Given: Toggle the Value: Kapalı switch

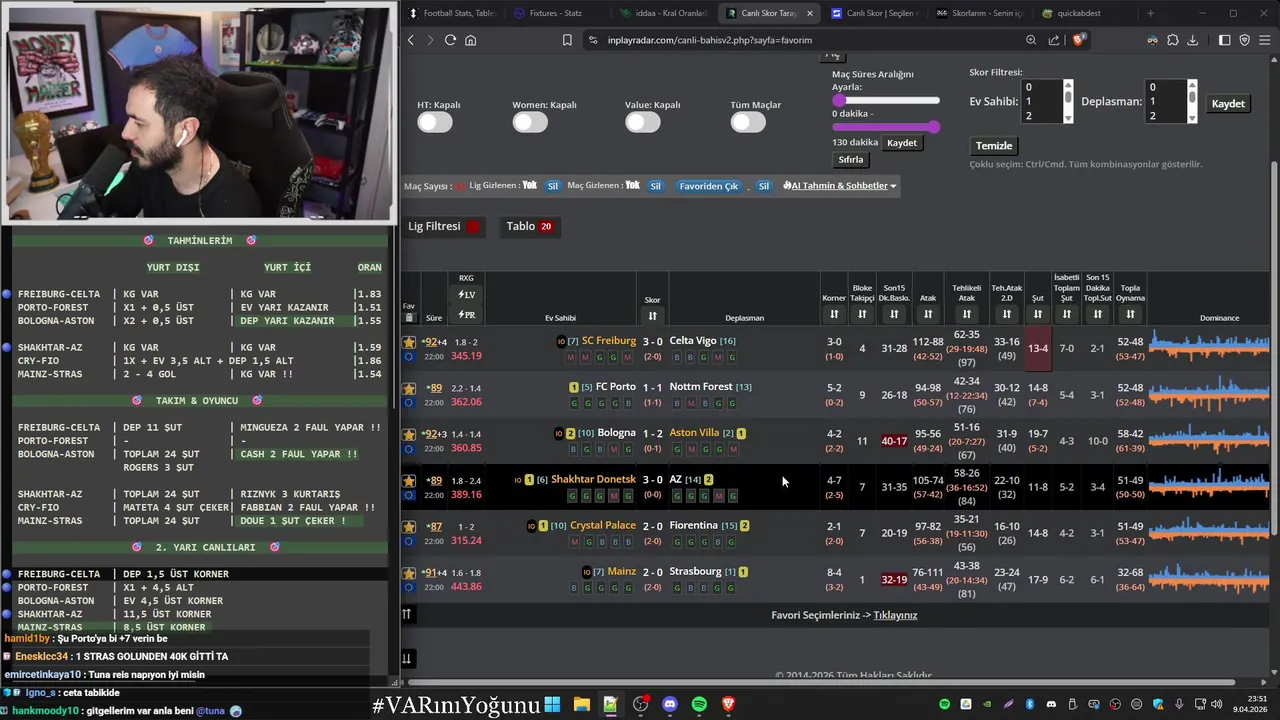Looking at the screenshot, I should click(x=643, y=122).
